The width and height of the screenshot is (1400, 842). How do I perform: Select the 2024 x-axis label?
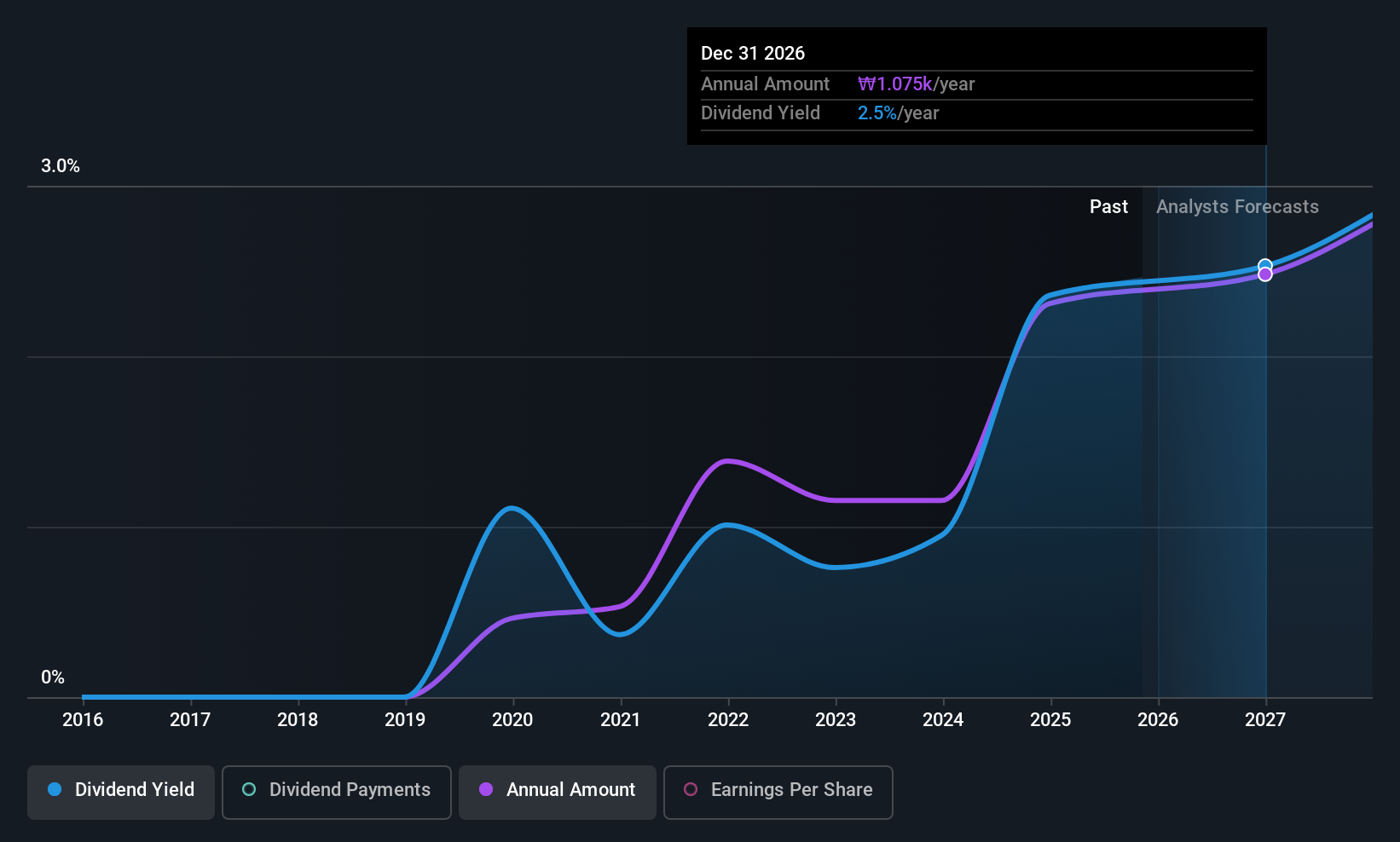[943, 720]
